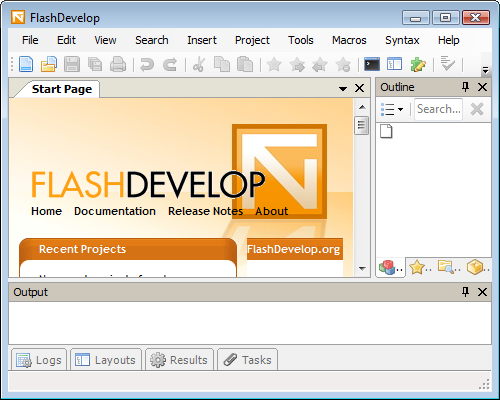Open the Help menu
500x400 pixels.
[x=449, y=40]
